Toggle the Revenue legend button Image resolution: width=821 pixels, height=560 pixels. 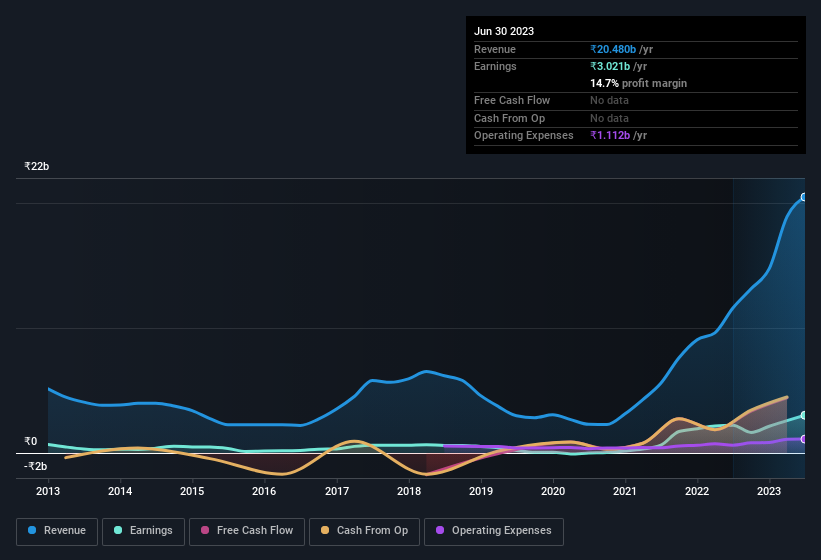tap(57, 531)
